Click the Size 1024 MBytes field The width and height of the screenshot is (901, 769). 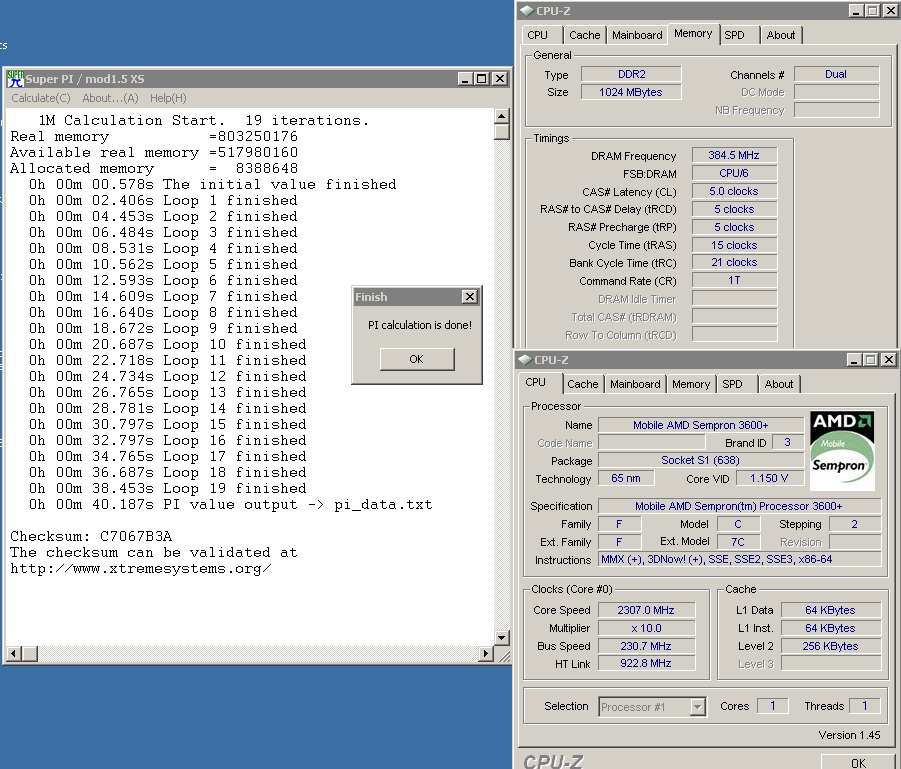[x=631, y=92]
